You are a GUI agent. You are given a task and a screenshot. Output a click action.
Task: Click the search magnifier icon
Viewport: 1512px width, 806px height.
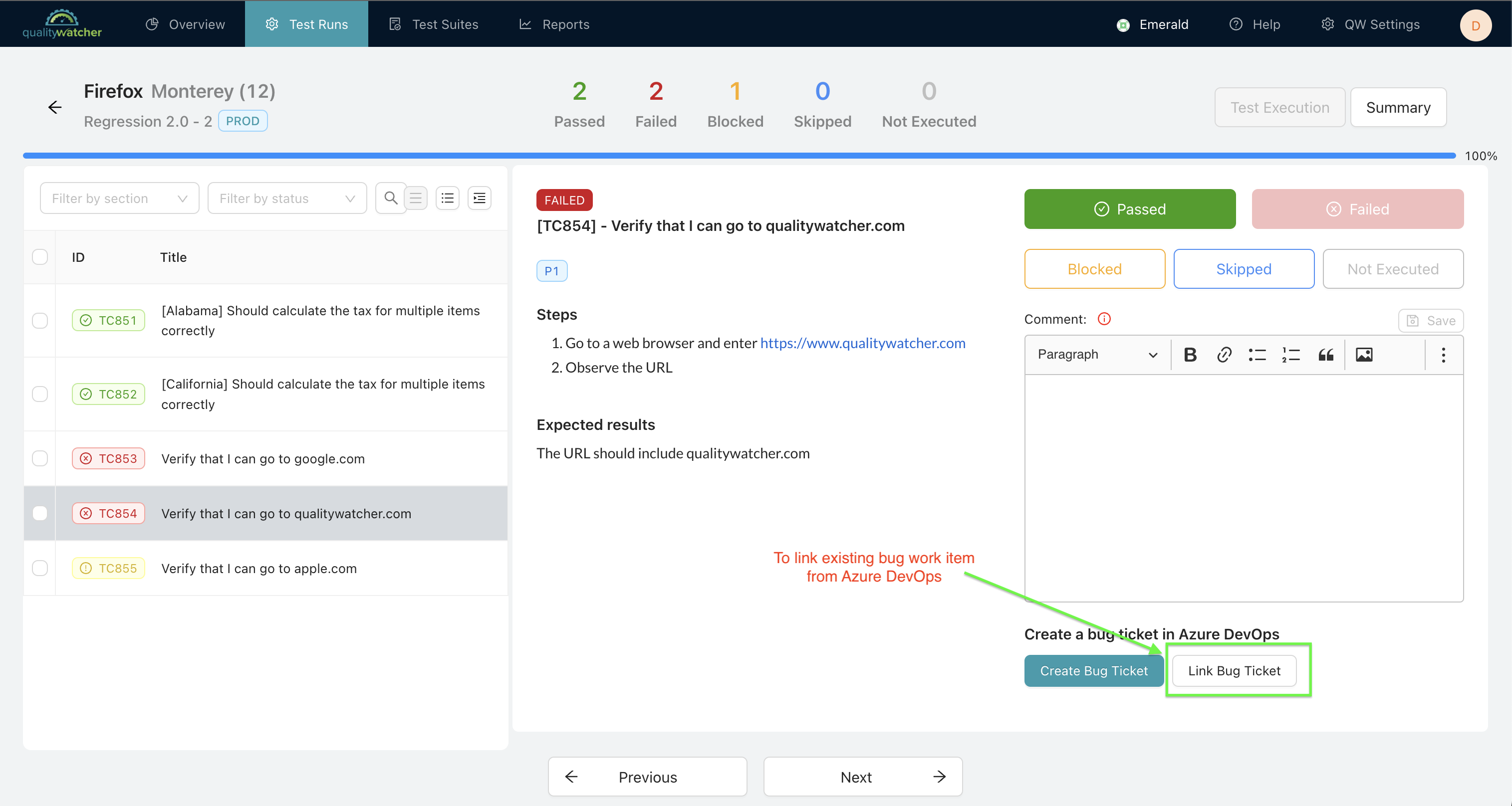coord(390,199)
